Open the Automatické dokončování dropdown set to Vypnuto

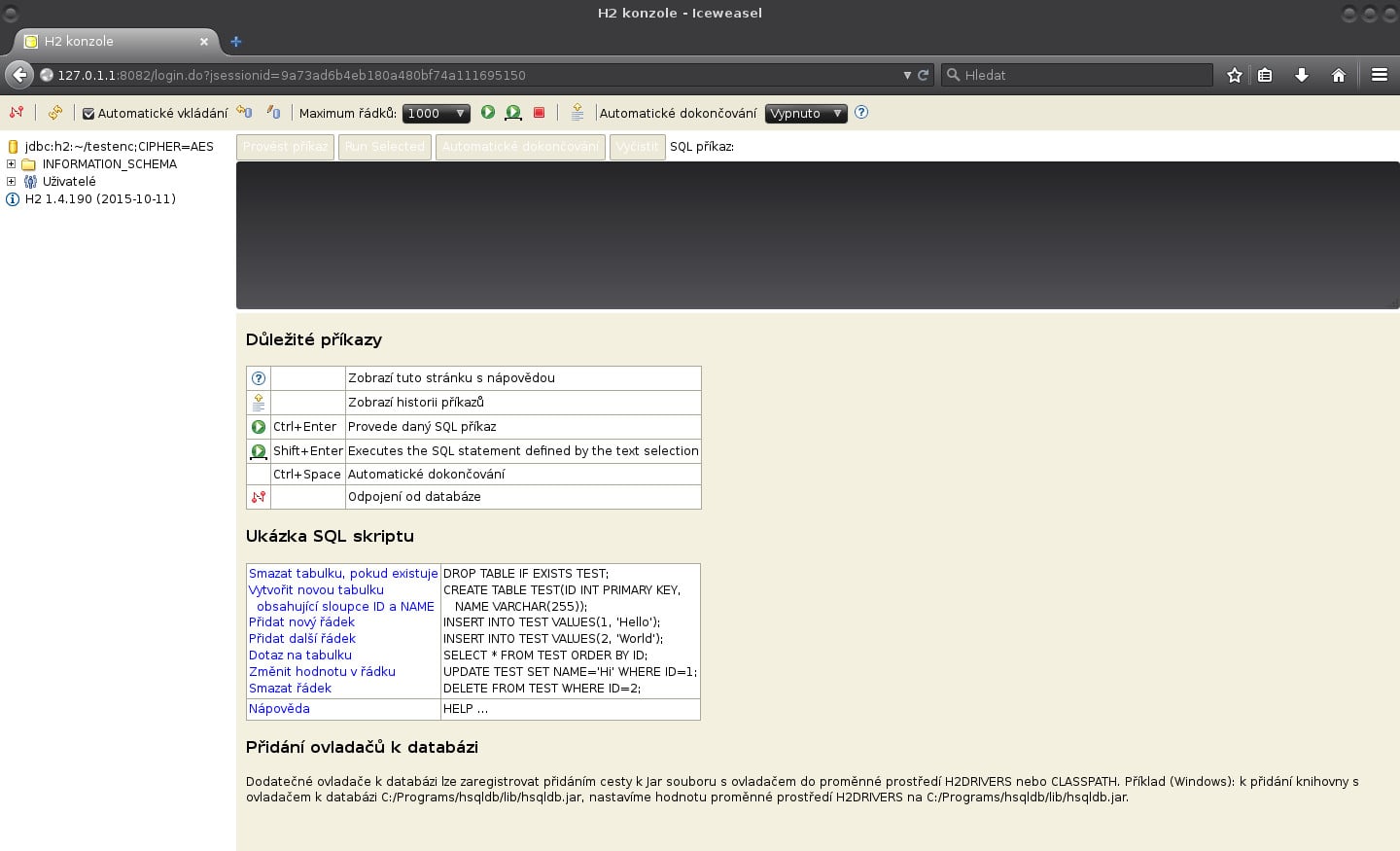click(x=805, y=113)
